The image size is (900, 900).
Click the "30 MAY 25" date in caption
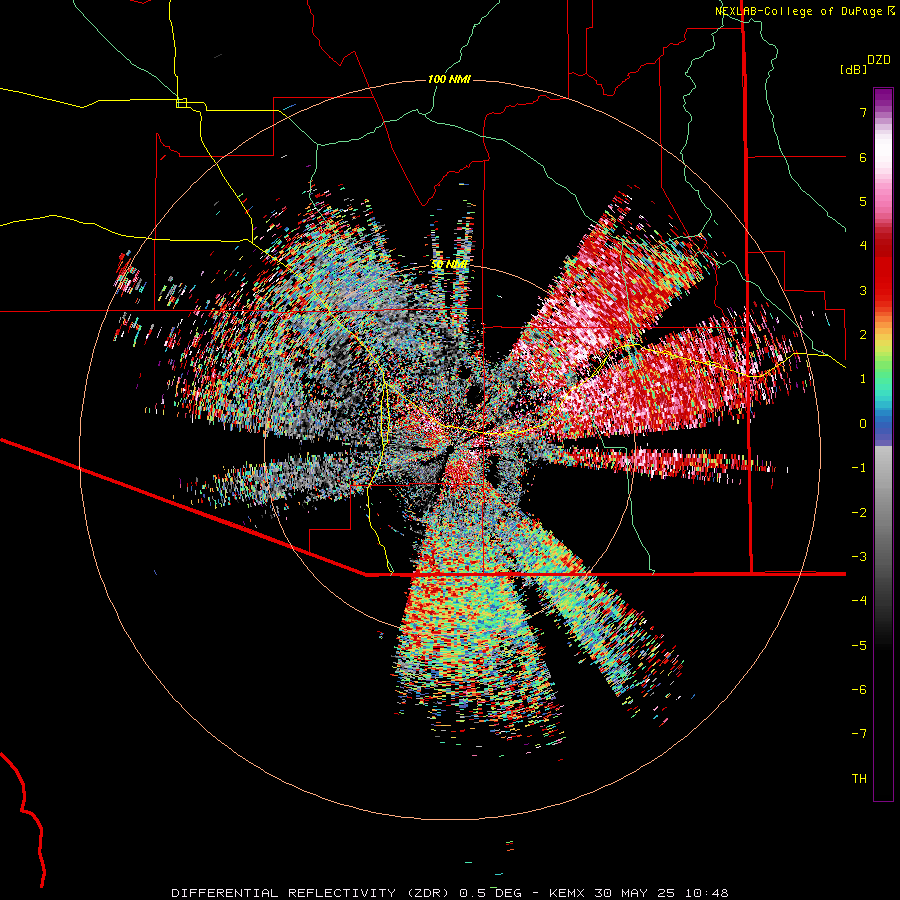click(634, 893)
